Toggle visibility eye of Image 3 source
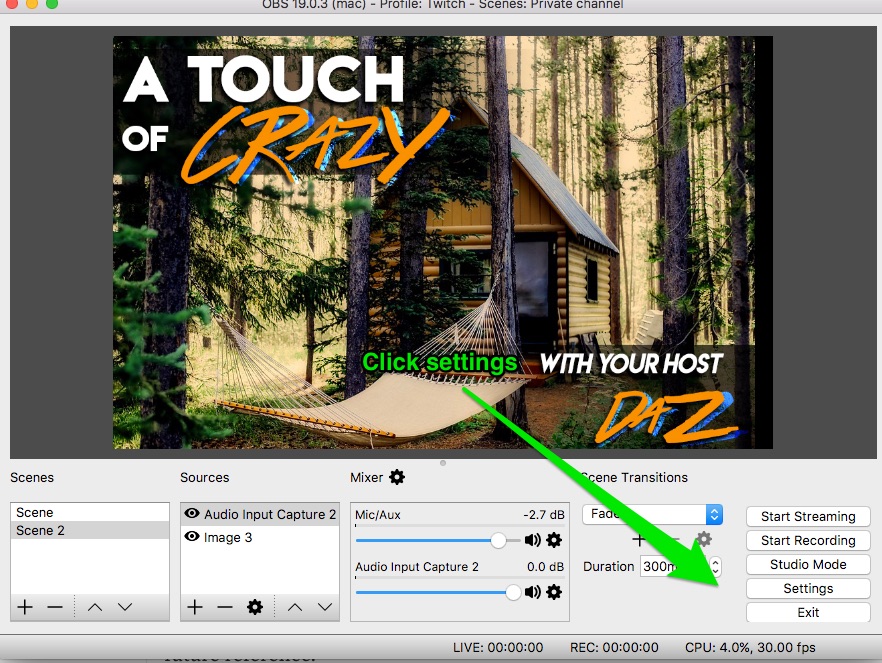This screenshot has height=663, width=882. coord(192,536)
